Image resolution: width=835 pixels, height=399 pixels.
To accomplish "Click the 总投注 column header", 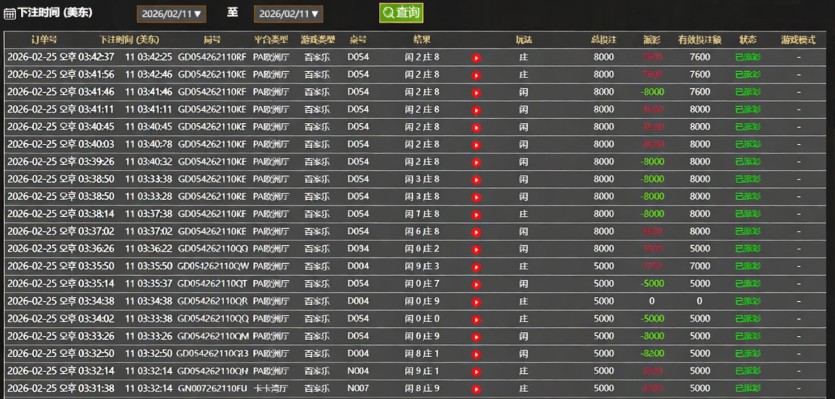I will 603,40.
